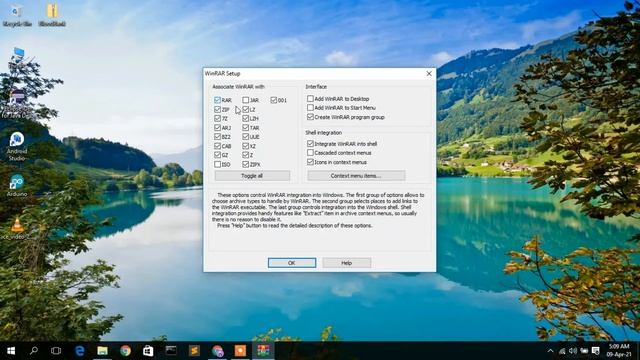Check the JAR association checkbox
Viewport: 640px width, 360px height.
(246, 100)
